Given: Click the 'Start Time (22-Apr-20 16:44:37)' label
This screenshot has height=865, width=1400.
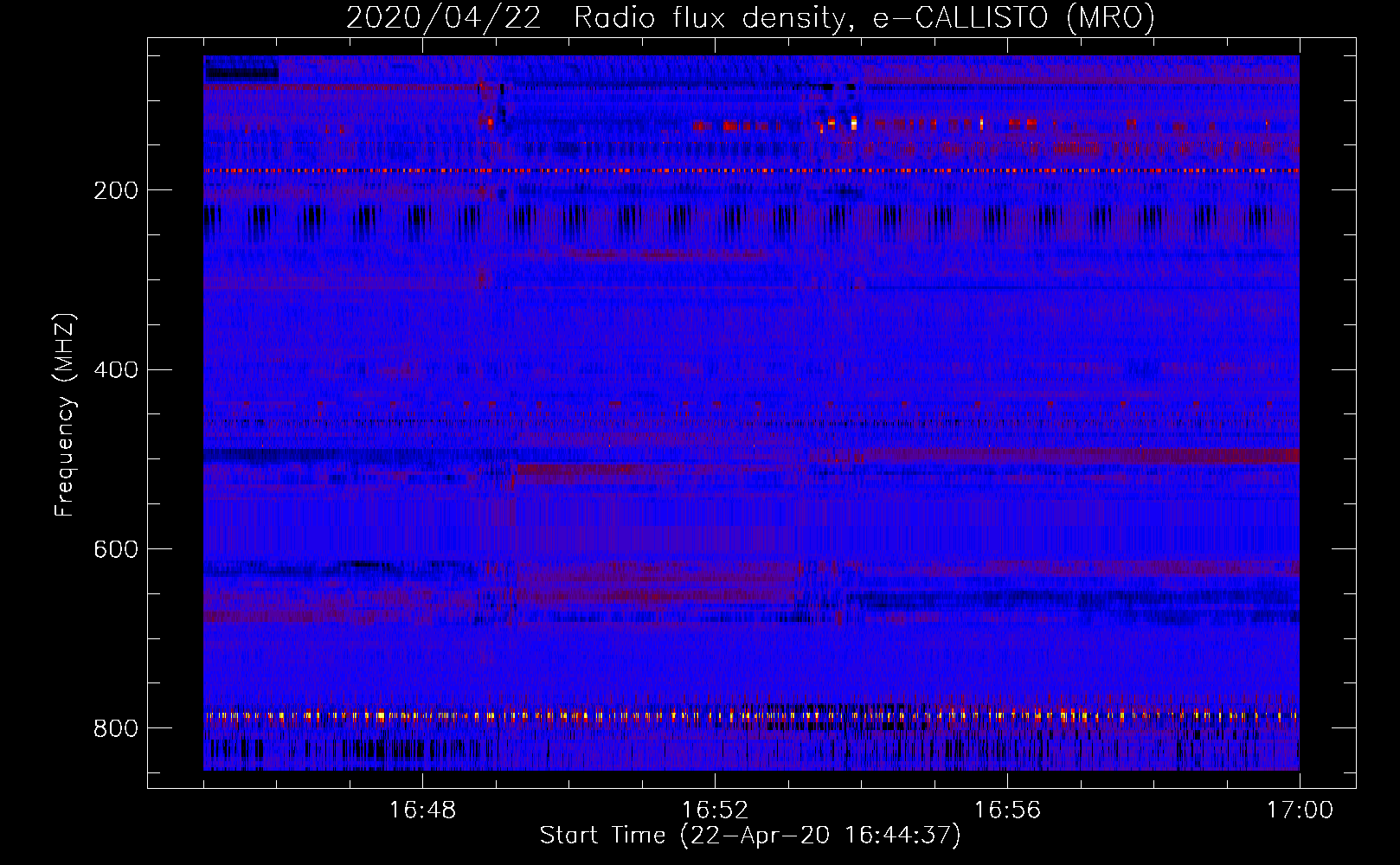Looking at the screenshot, I should click(x=750, y=836).
